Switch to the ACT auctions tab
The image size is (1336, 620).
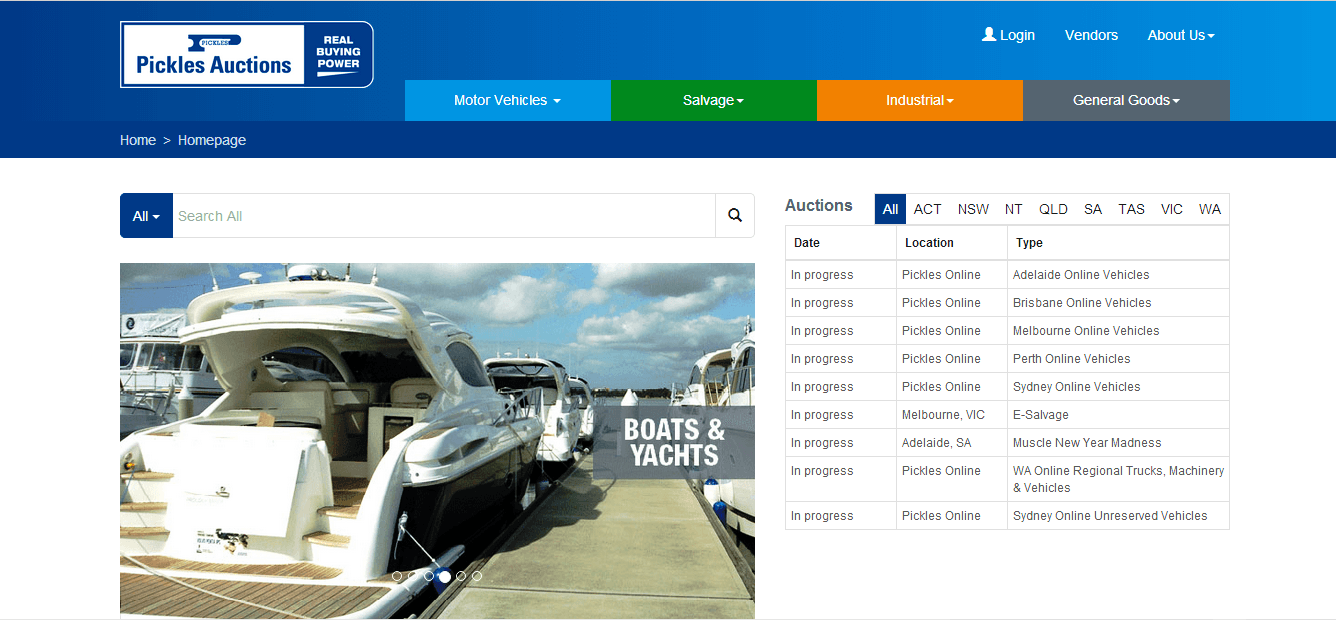tap(927, 209)
